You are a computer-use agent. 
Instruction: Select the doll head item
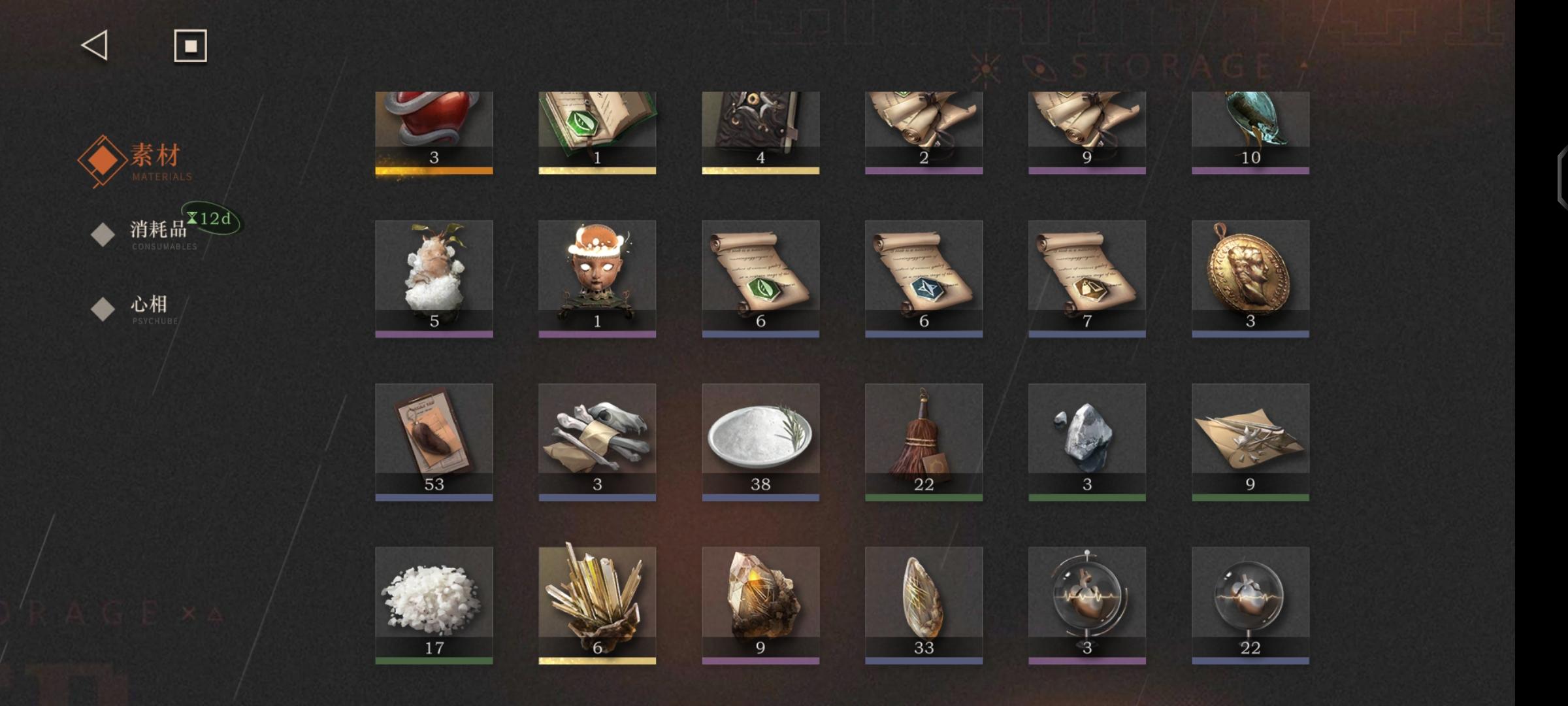point(597,278)
